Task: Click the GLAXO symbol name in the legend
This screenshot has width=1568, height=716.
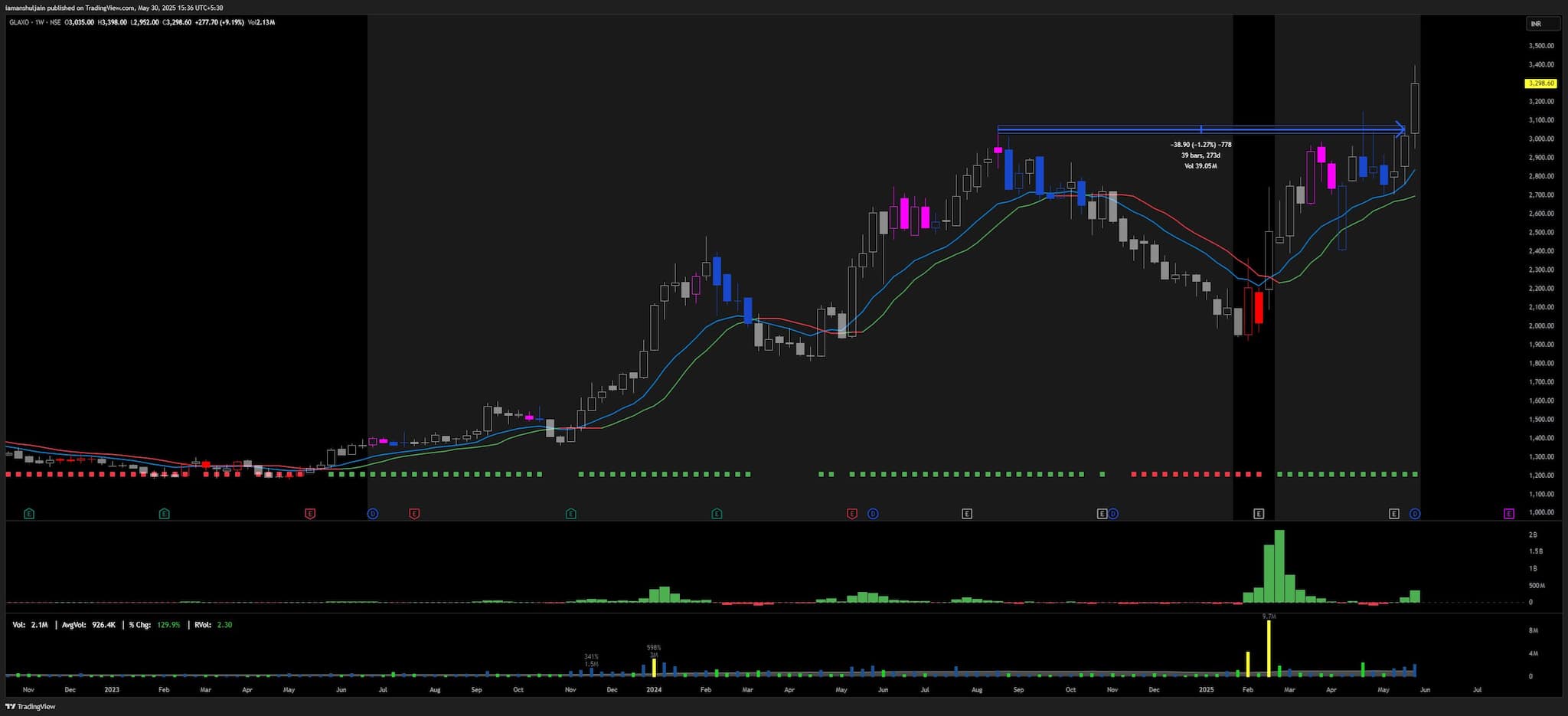Action: click(19, 22)
